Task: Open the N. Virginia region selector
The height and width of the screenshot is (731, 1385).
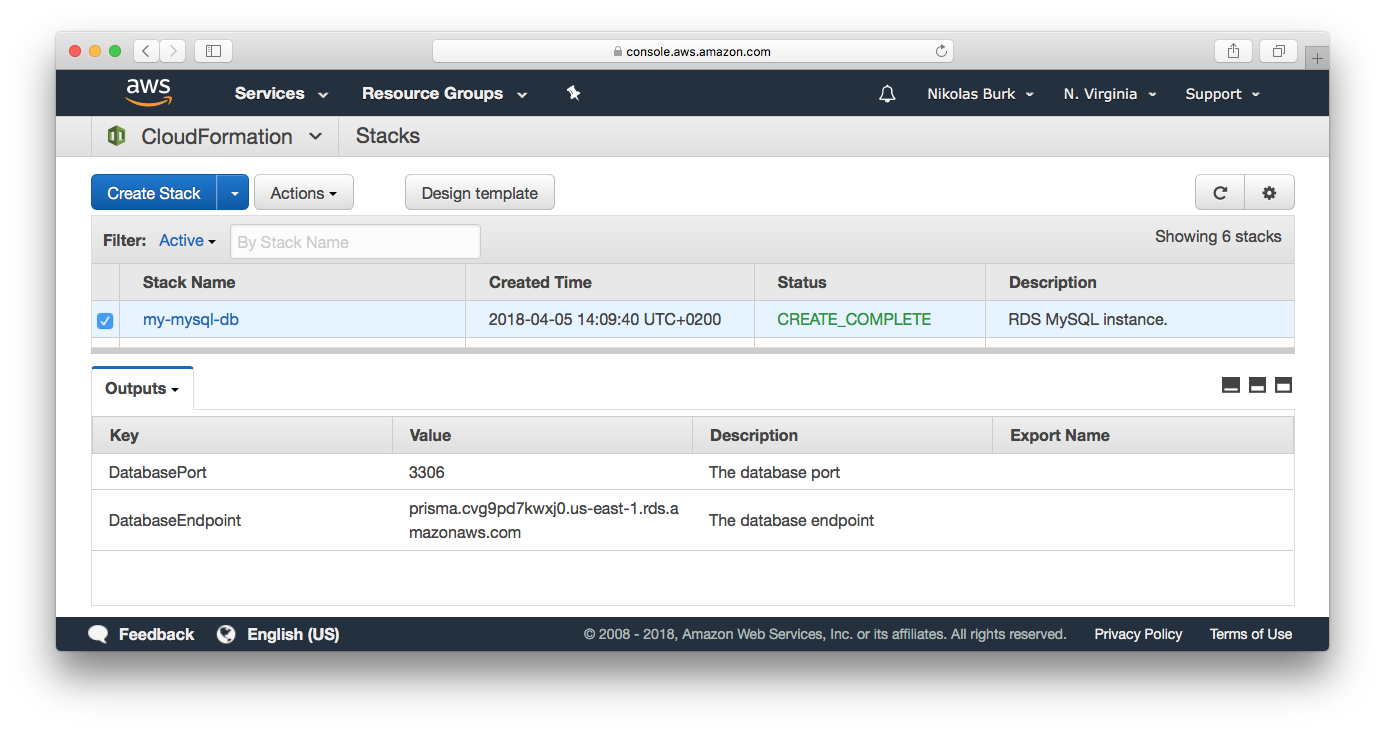Action: coord(1110,94)
